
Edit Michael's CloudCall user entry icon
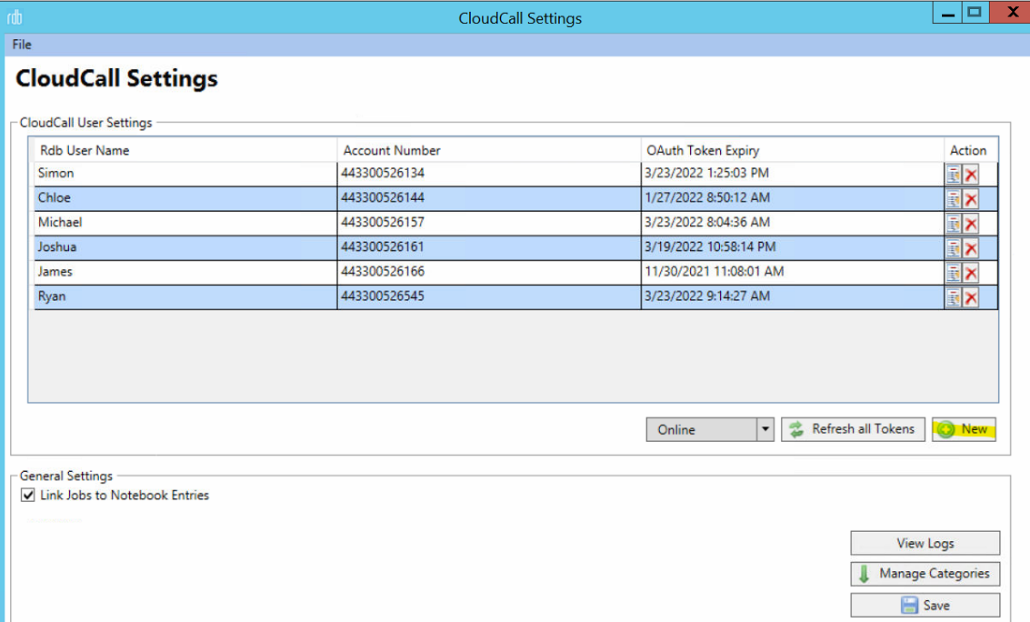pyautogui.click(x=953, y=224)
